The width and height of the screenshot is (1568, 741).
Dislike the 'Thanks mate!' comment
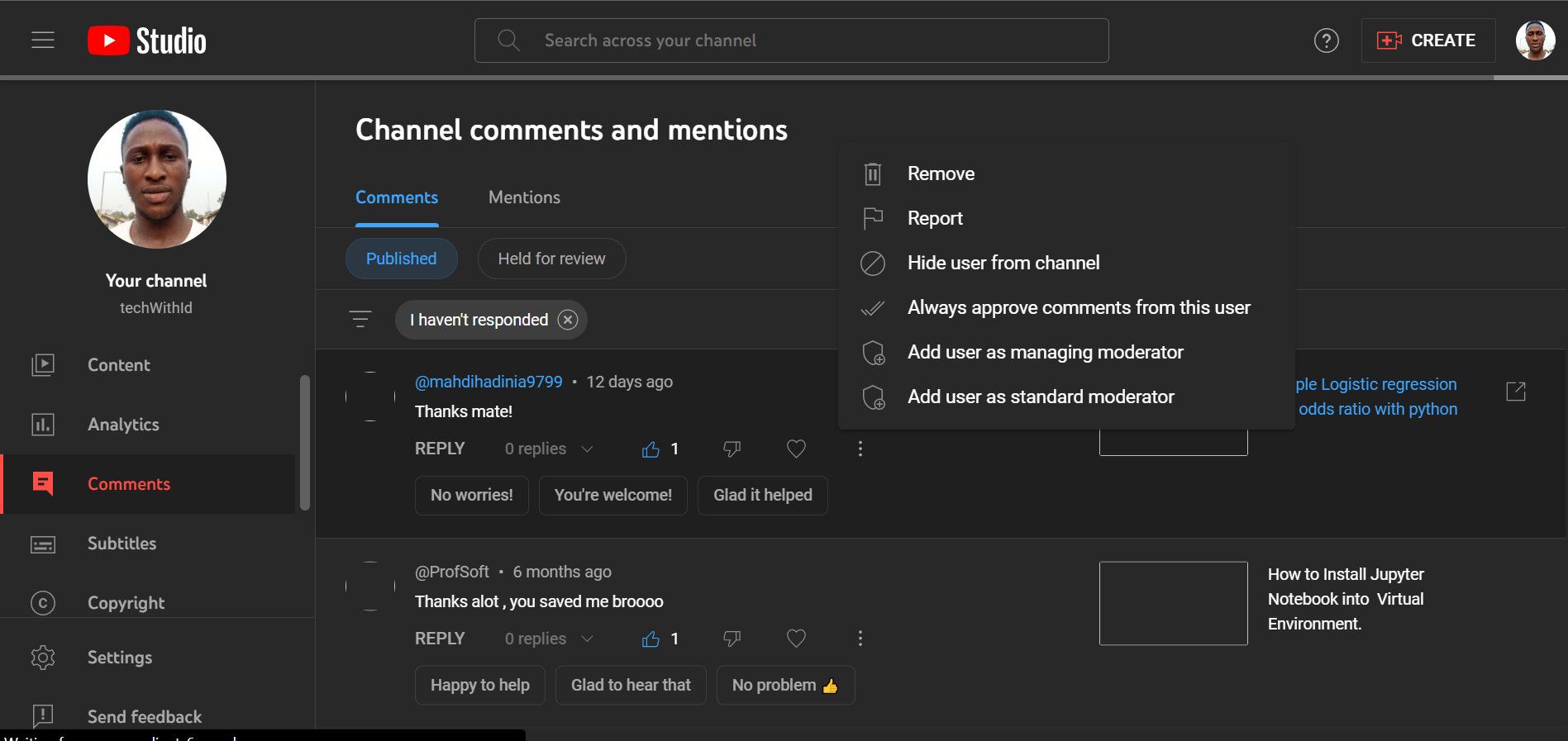coord(732,449)
